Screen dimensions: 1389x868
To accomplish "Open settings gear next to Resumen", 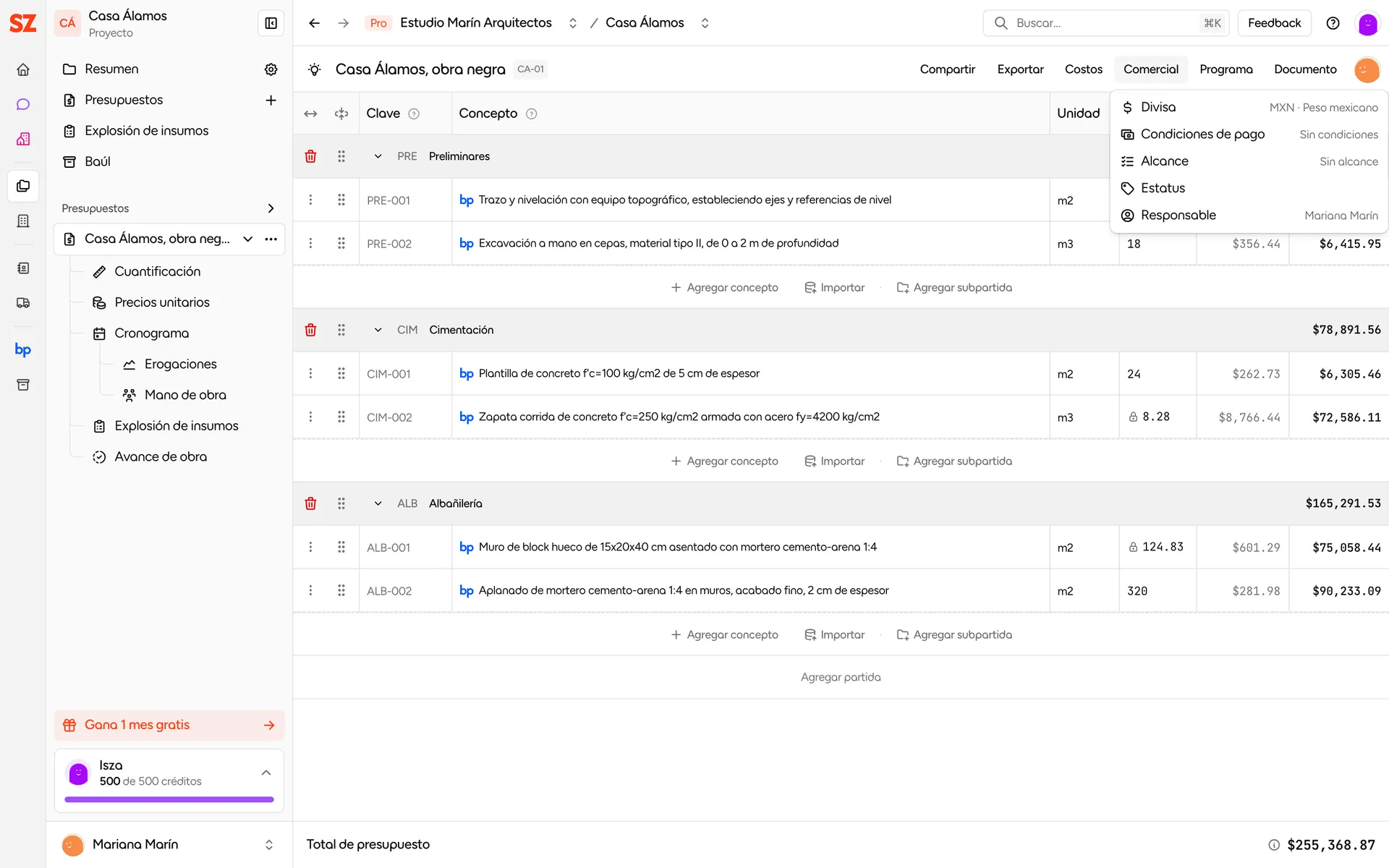I will click(271, 69).
